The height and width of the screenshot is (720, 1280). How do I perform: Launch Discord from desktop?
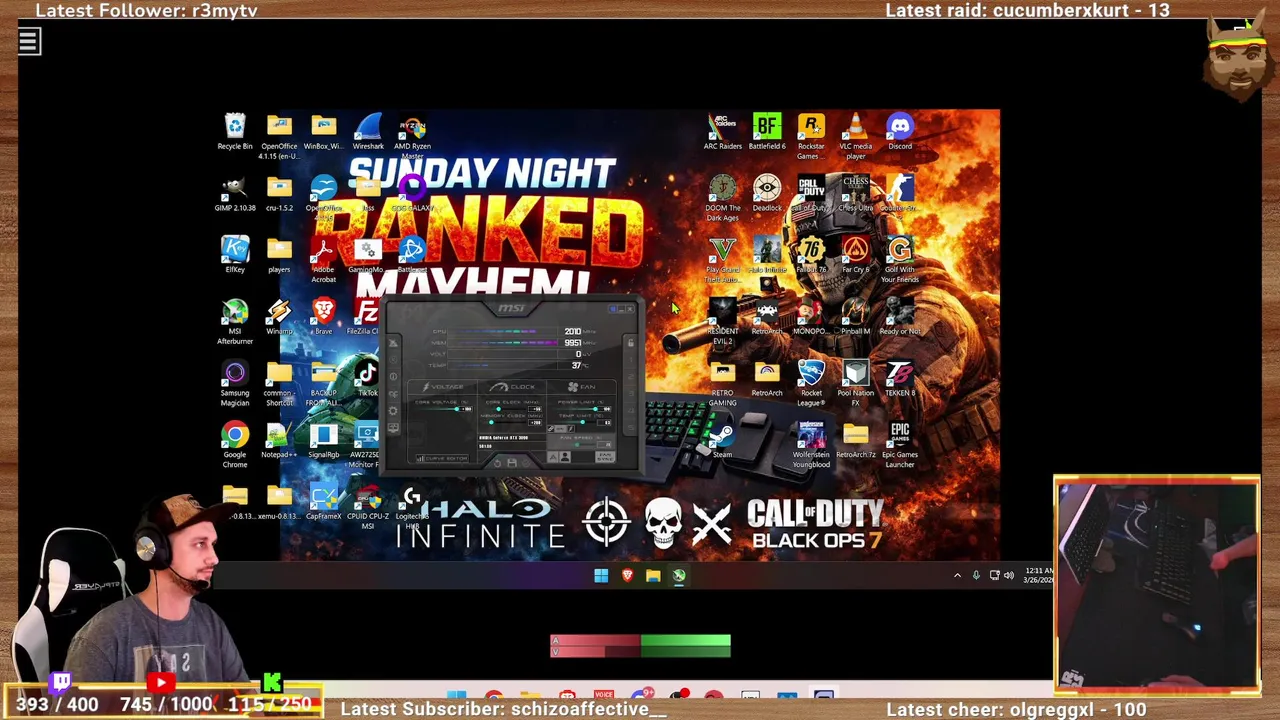pos(900,131)
